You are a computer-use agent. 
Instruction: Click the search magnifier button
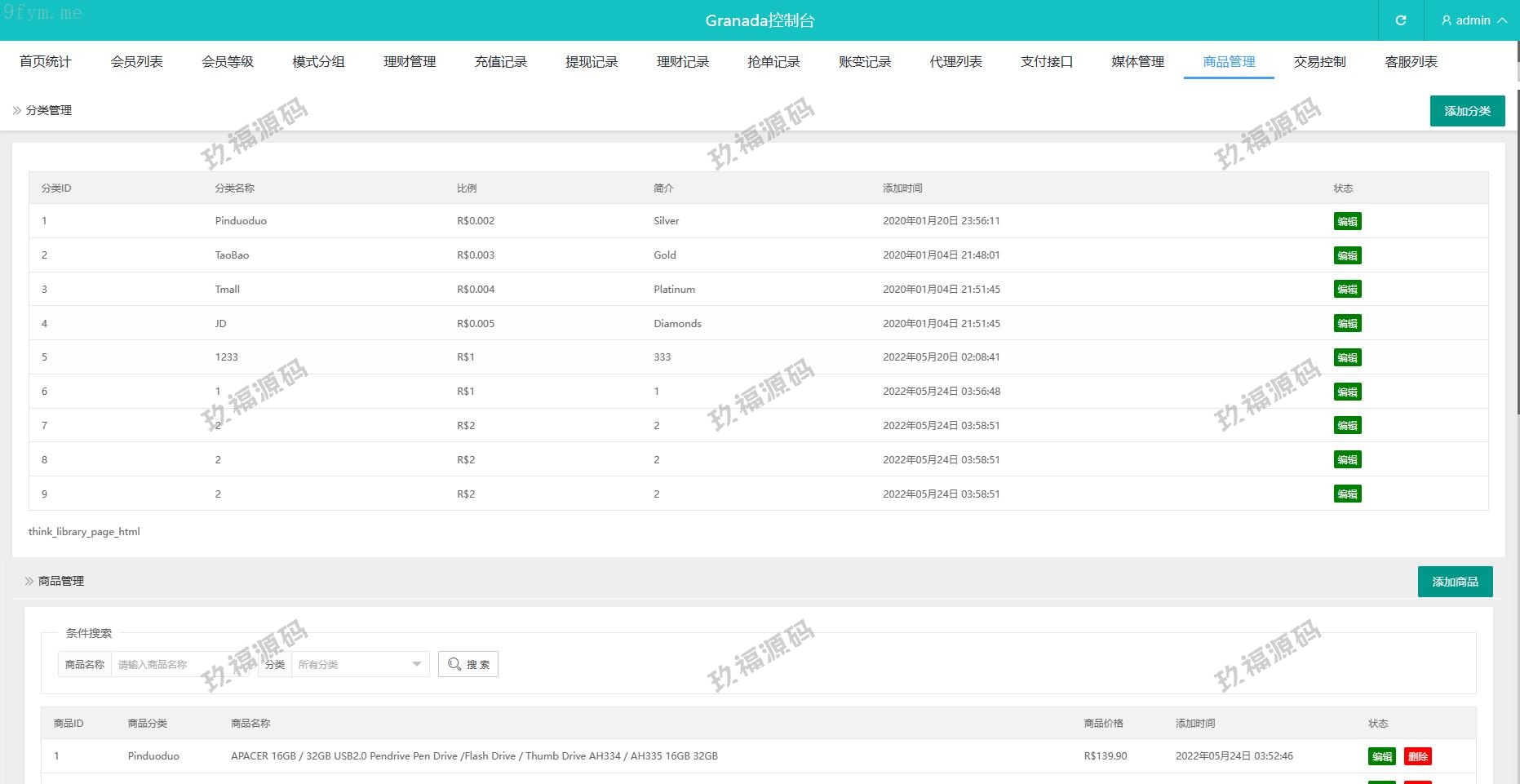468,664
